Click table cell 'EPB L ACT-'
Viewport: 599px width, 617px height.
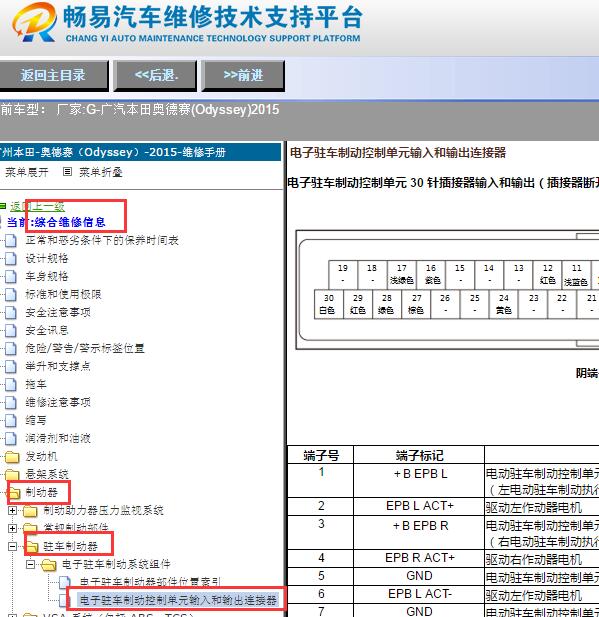click(x=420, y=594)
